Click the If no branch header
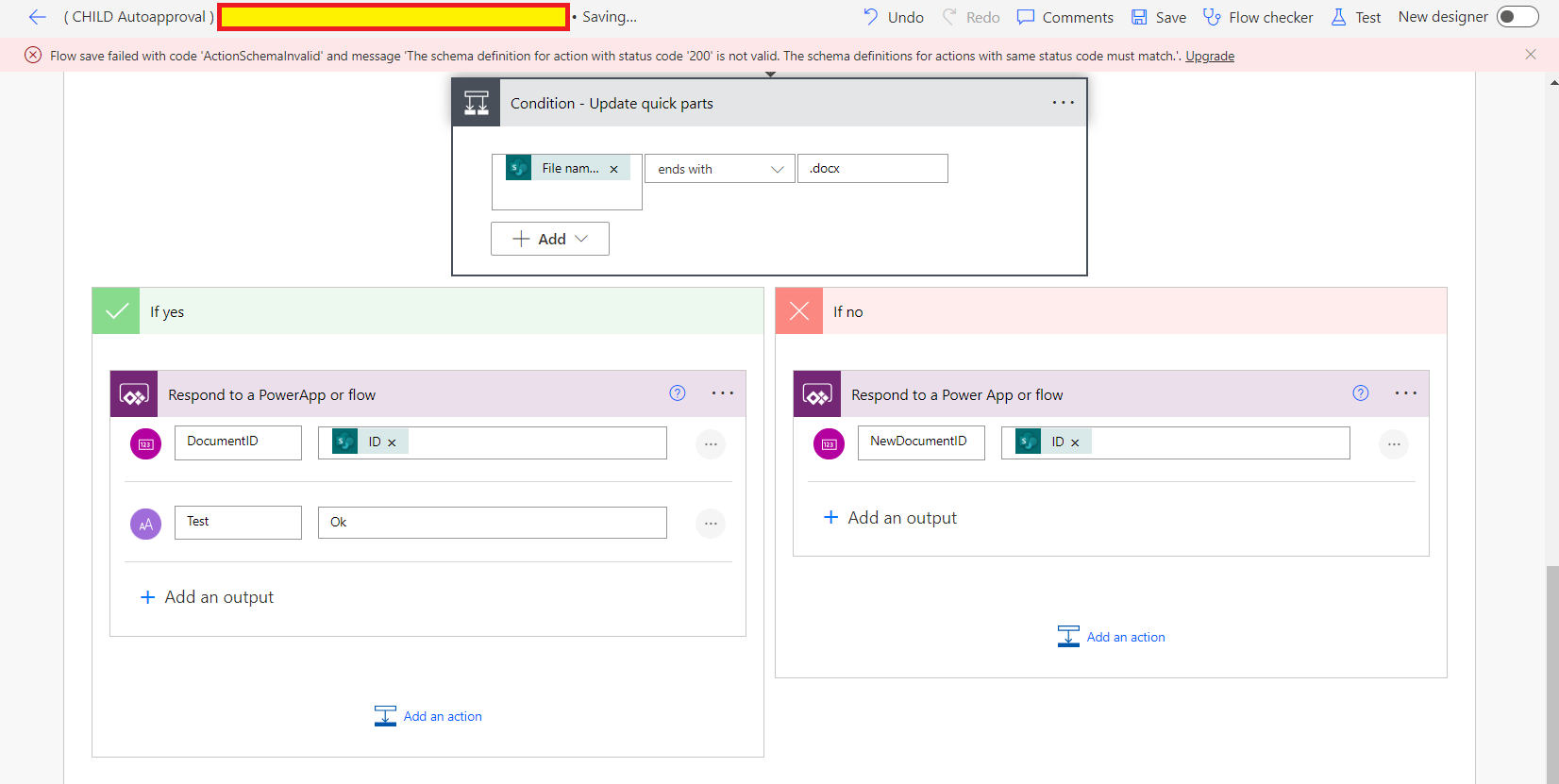This screenshot has height=784, width=1559. [x=1111, y=311]
